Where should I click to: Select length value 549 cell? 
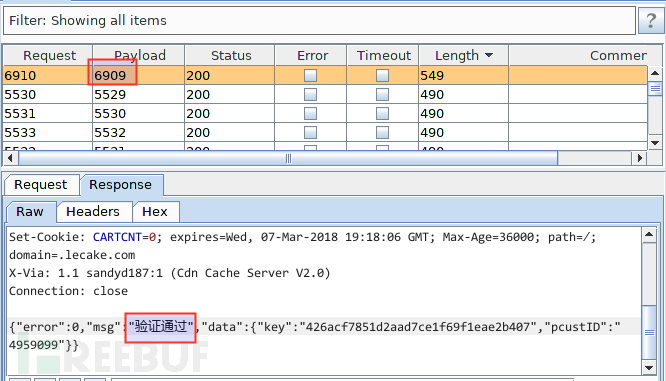point(463,76)
